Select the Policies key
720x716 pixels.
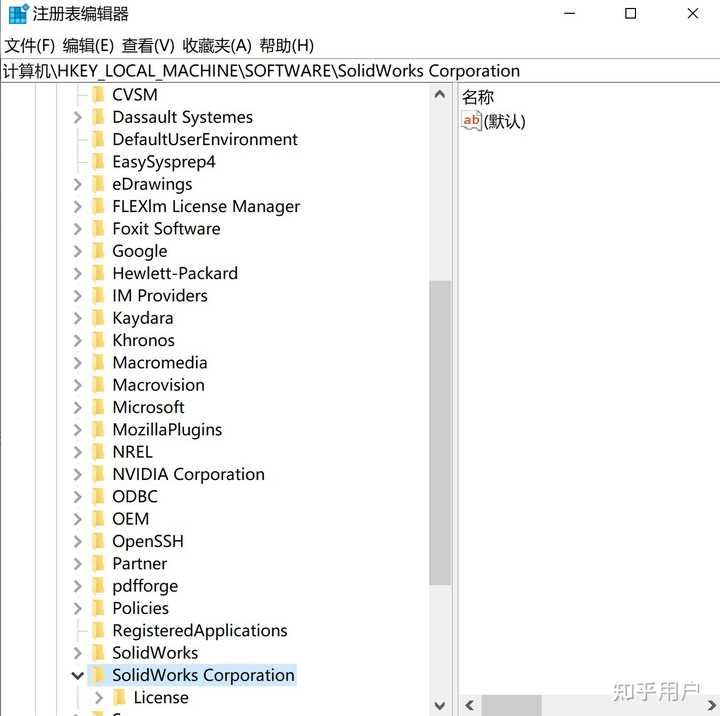coord(141,608)
